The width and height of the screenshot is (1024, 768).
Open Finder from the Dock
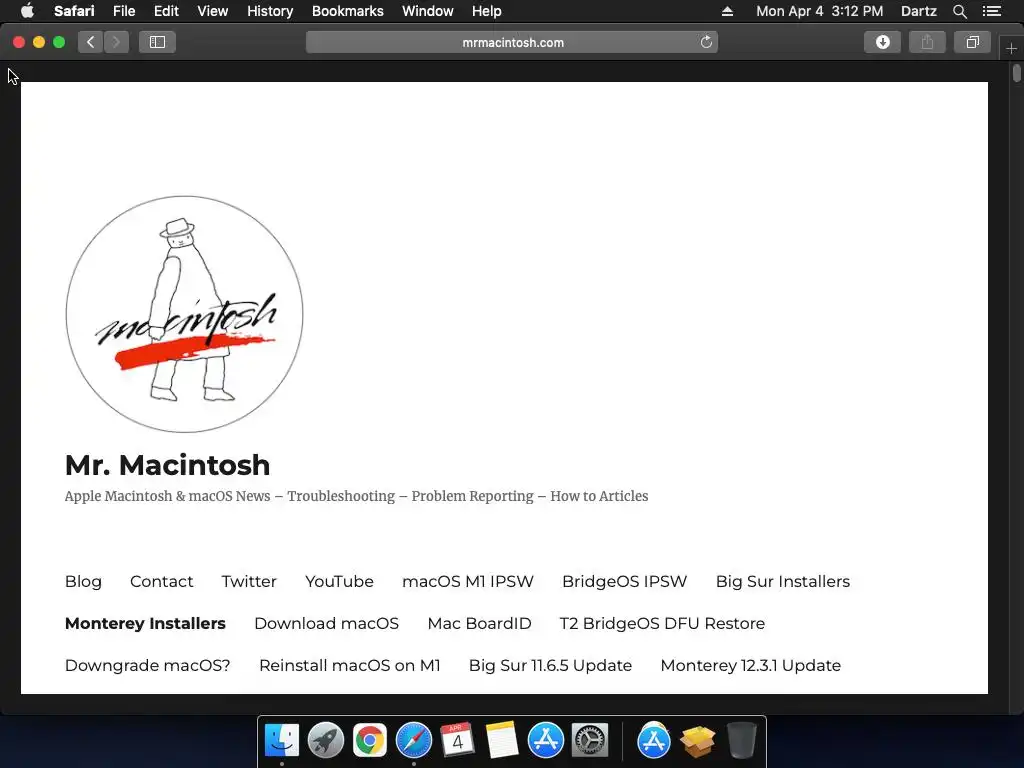(x=282, y=741)
